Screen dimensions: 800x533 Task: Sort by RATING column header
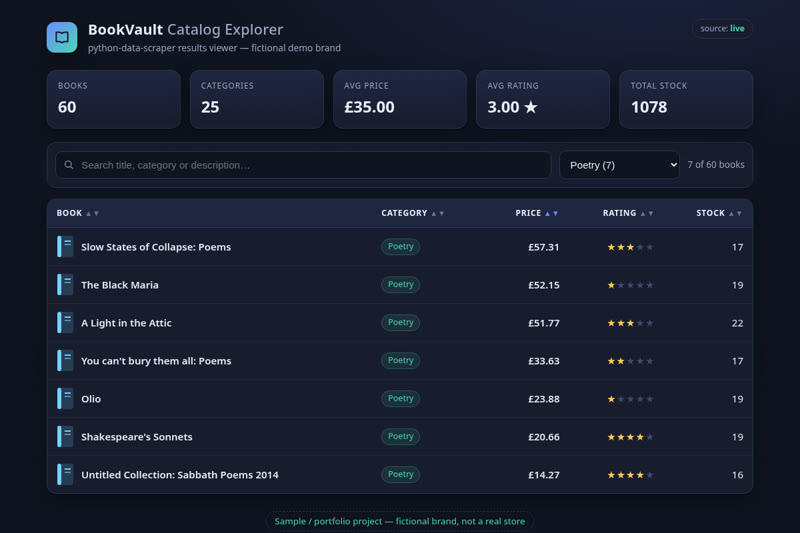tap(628, 213)
